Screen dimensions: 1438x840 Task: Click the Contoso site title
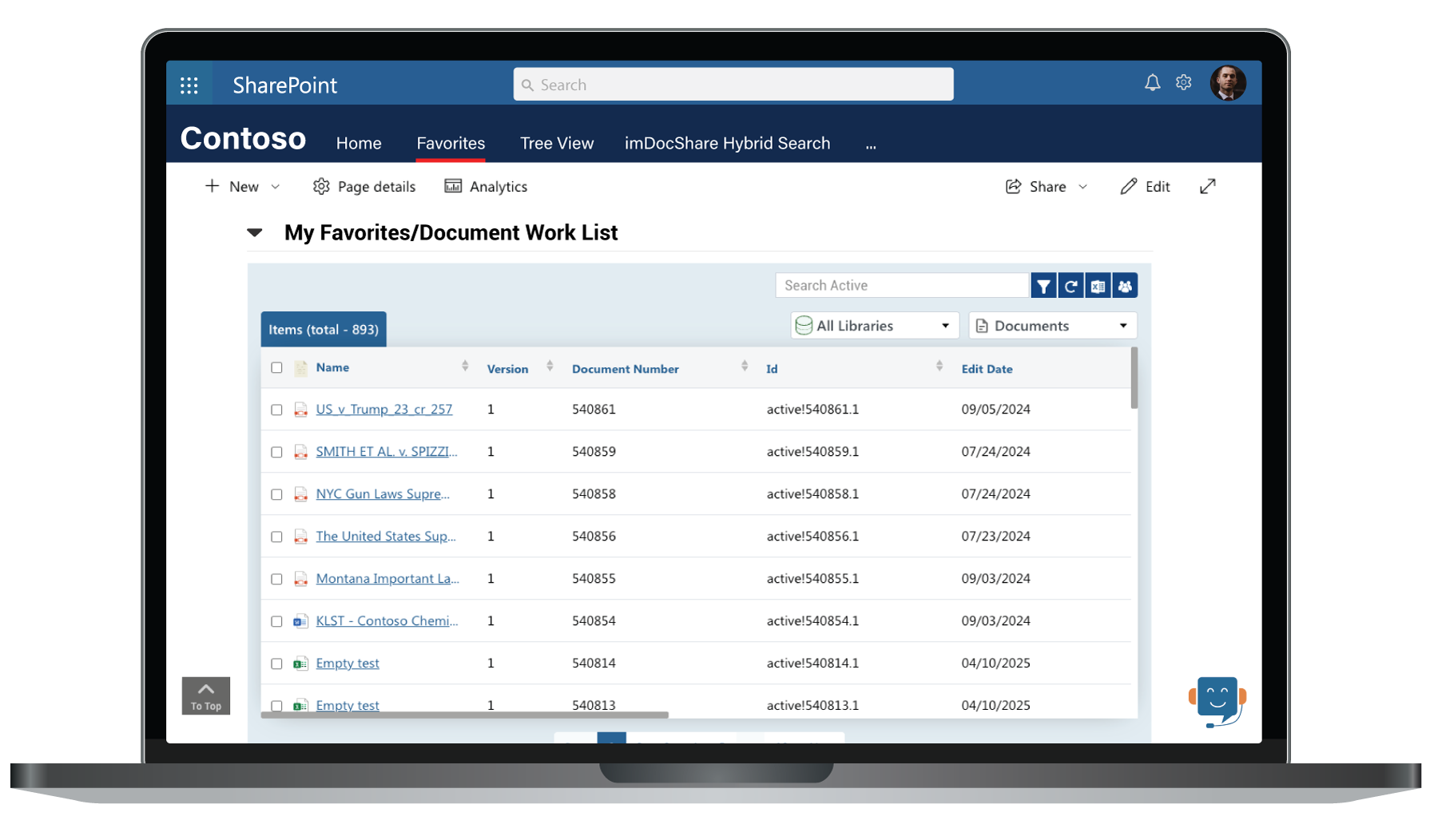(243, 139)
